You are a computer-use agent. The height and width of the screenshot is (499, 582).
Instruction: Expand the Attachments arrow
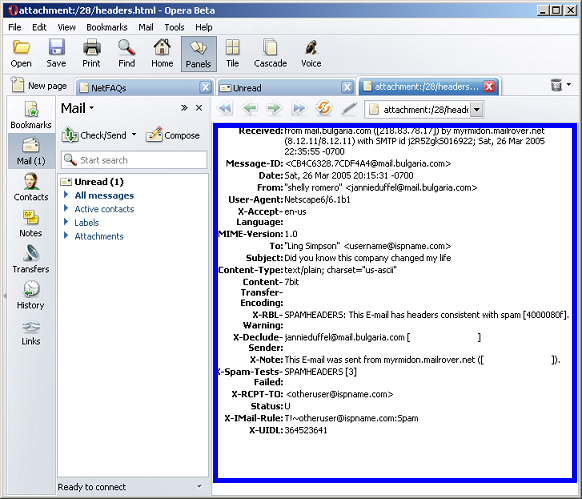point(66,235)
